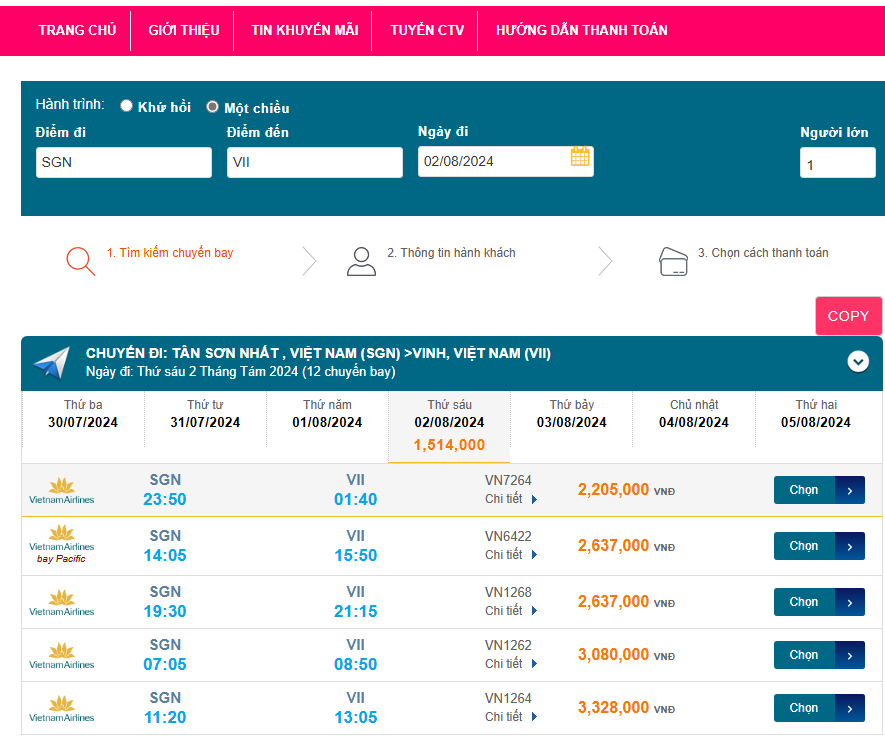Select the Một chiều one-way option
Image resolution: width=885 pixels, height=738 pixels.
point(212,107)
